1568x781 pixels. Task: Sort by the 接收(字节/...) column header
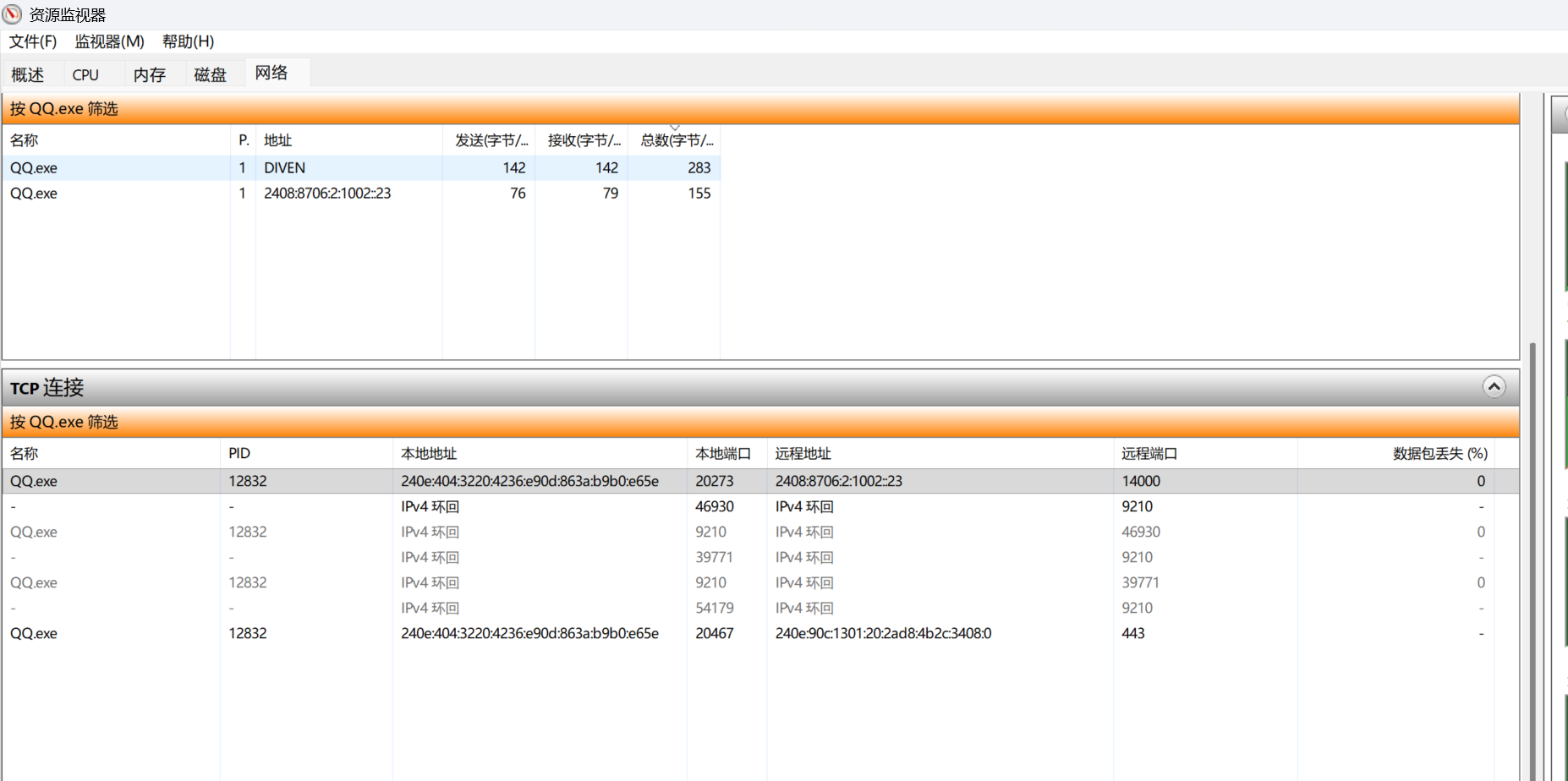pos(583,140)
